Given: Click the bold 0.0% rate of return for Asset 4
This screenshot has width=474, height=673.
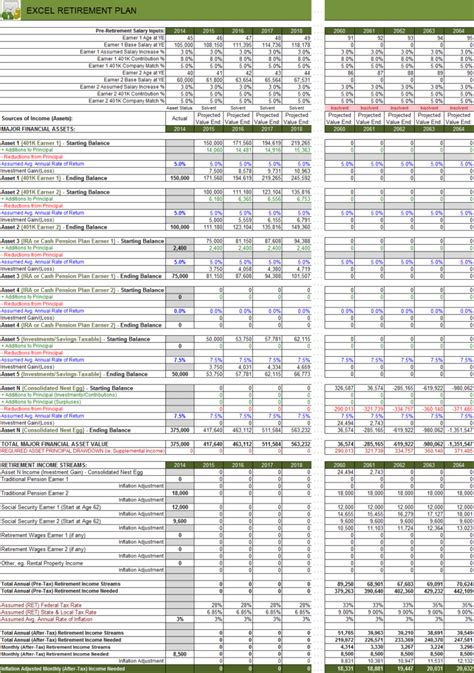Looking at the screenshot, I should tap(180, 311).
